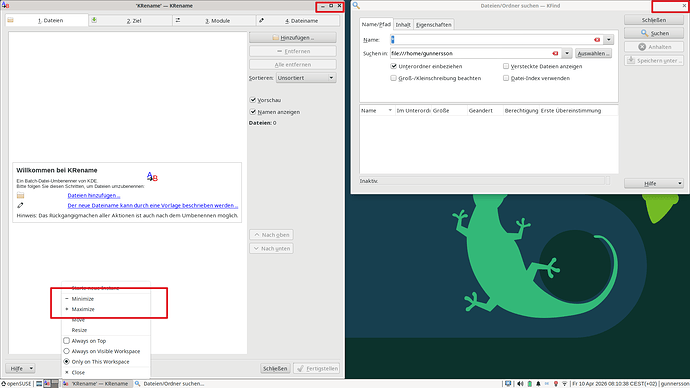Open the notification bell tray icon
The width and height of the screenshot is (690, 388).
[x=538, y=384]
